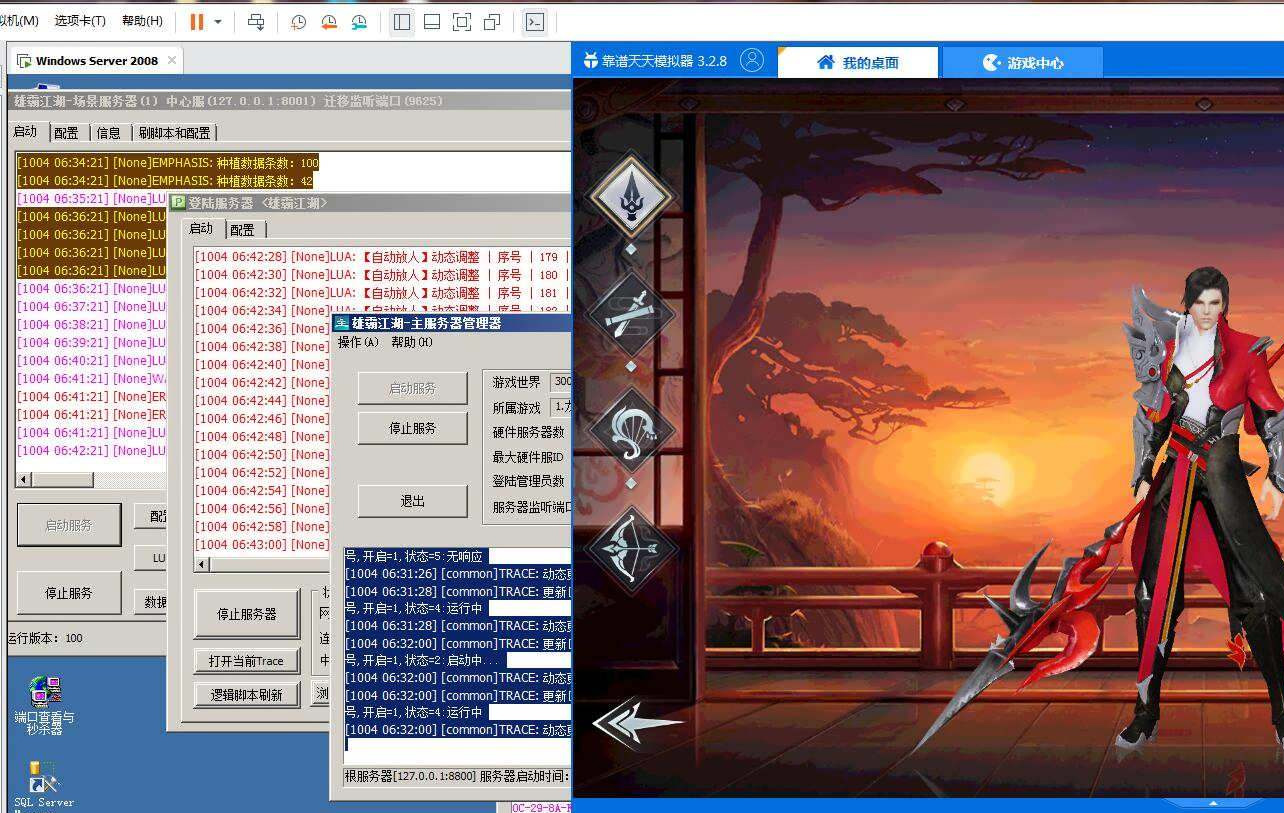Screen dimensions: 1284x813
Task: Click the disabled 启动服务 button in main manager
Action: coord(413,388)
